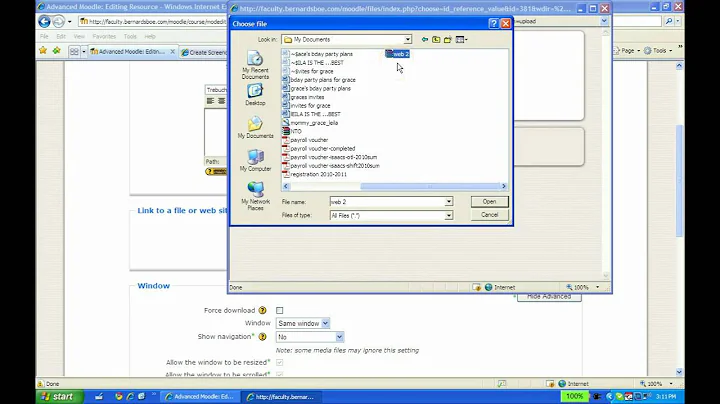The width and height of the screenshot is (720, 404).
Task: Open My Recent Documents in places bar
Action: pyautogui.click(x=255, y=65)
